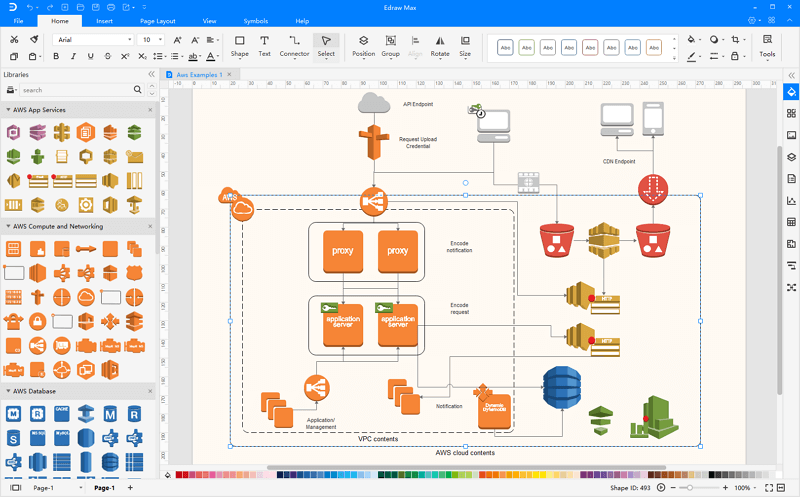This screenshot has height=497, width=800.
Task: Click zoom out minus button
Action: point(673,488)
